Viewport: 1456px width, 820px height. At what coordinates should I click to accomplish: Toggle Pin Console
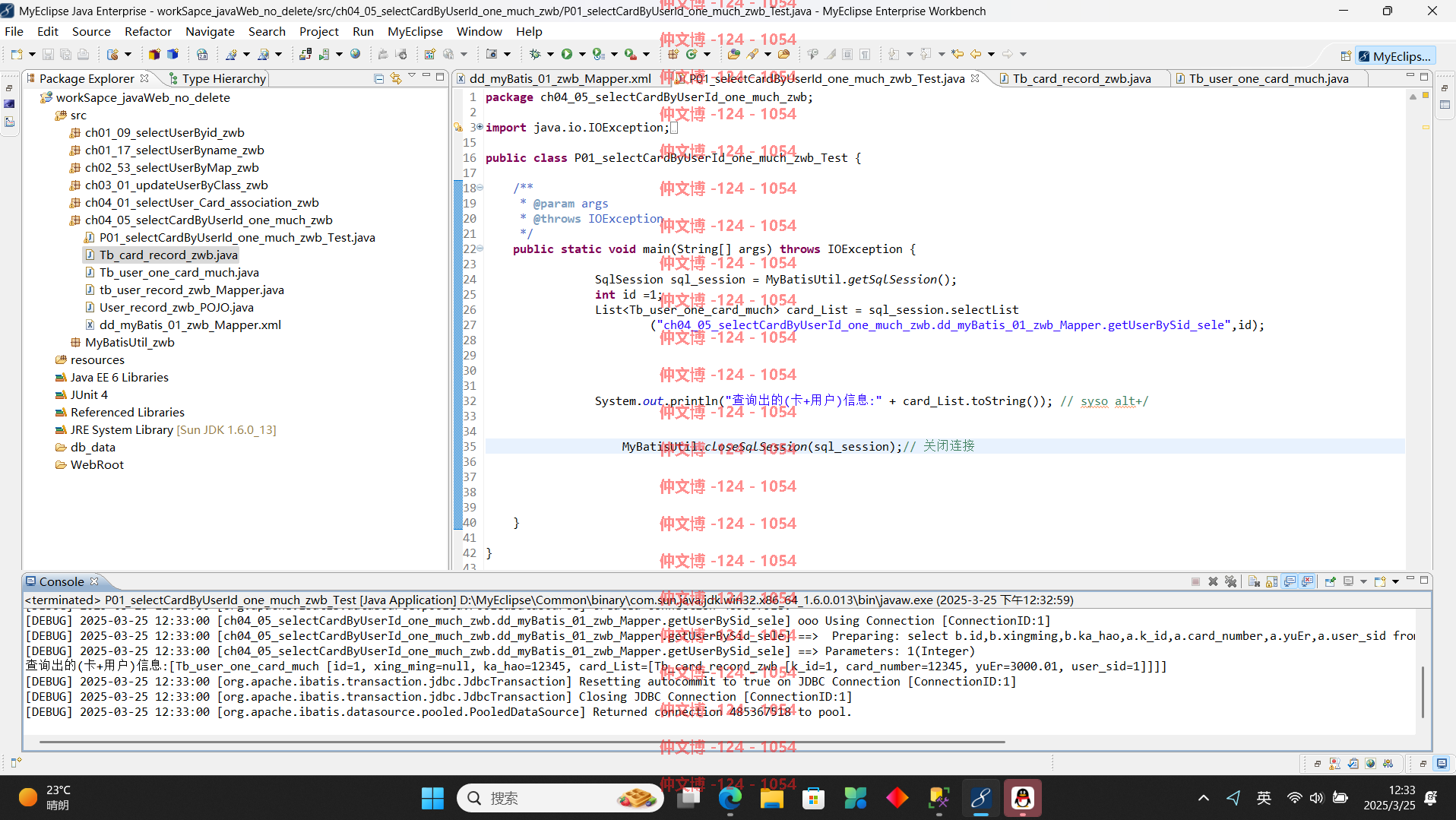(x=1330, y=581)
